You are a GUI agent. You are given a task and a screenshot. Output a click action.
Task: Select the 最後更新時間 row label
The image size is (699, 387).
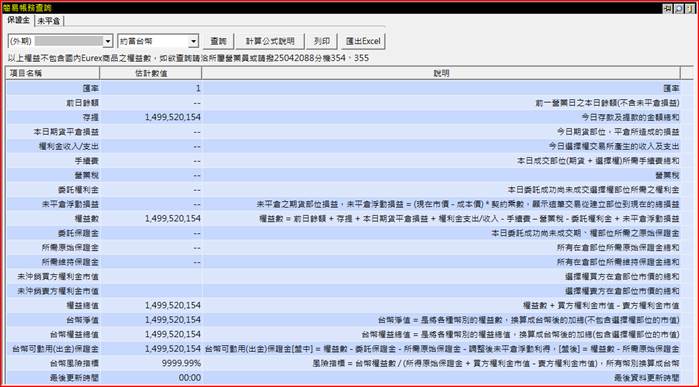tap(75, 378)
